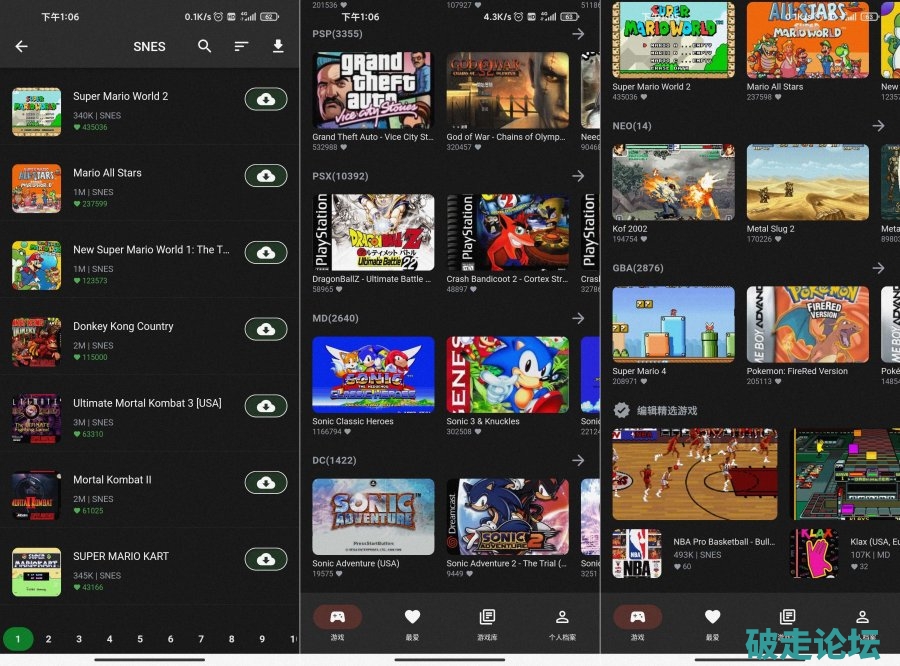900x666 pixels.
Task: Switch to the 最爱 favorites tab
Action: [412, 622]
